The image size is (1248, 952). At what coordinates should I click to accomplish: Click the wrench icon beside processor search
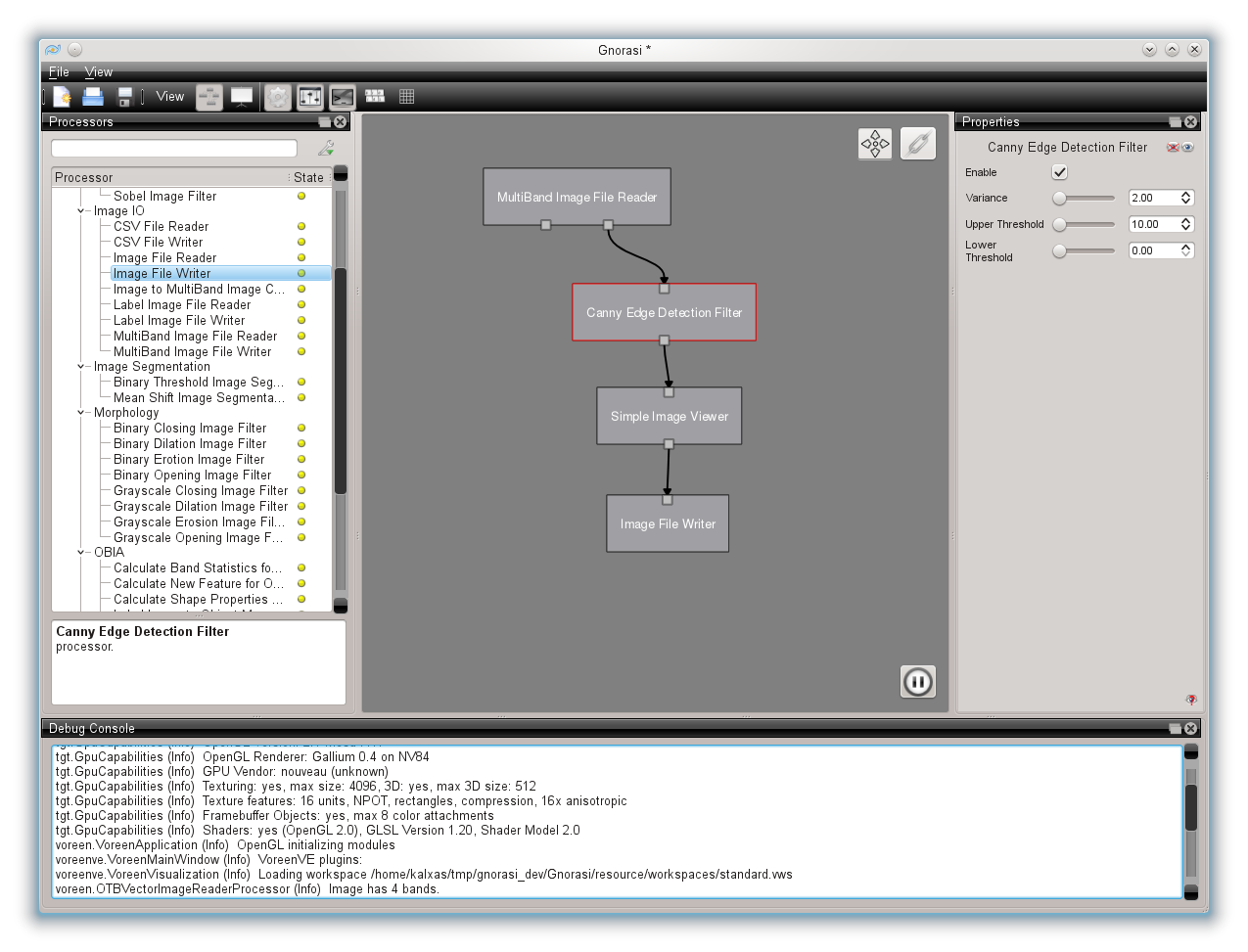coord(326,148)
